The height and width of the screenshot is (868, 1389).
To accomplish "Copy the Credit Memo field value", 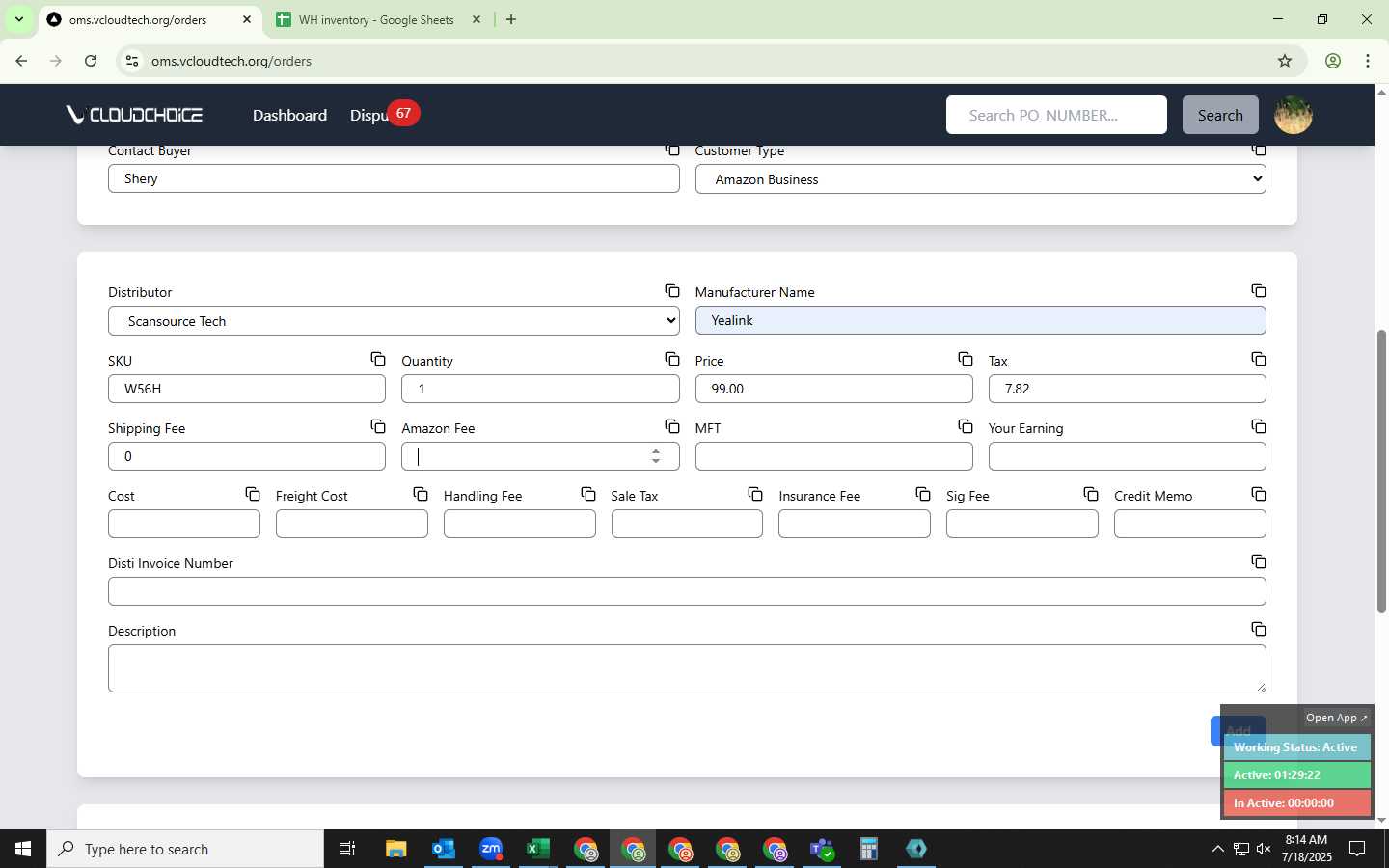I will (1258, 494).
